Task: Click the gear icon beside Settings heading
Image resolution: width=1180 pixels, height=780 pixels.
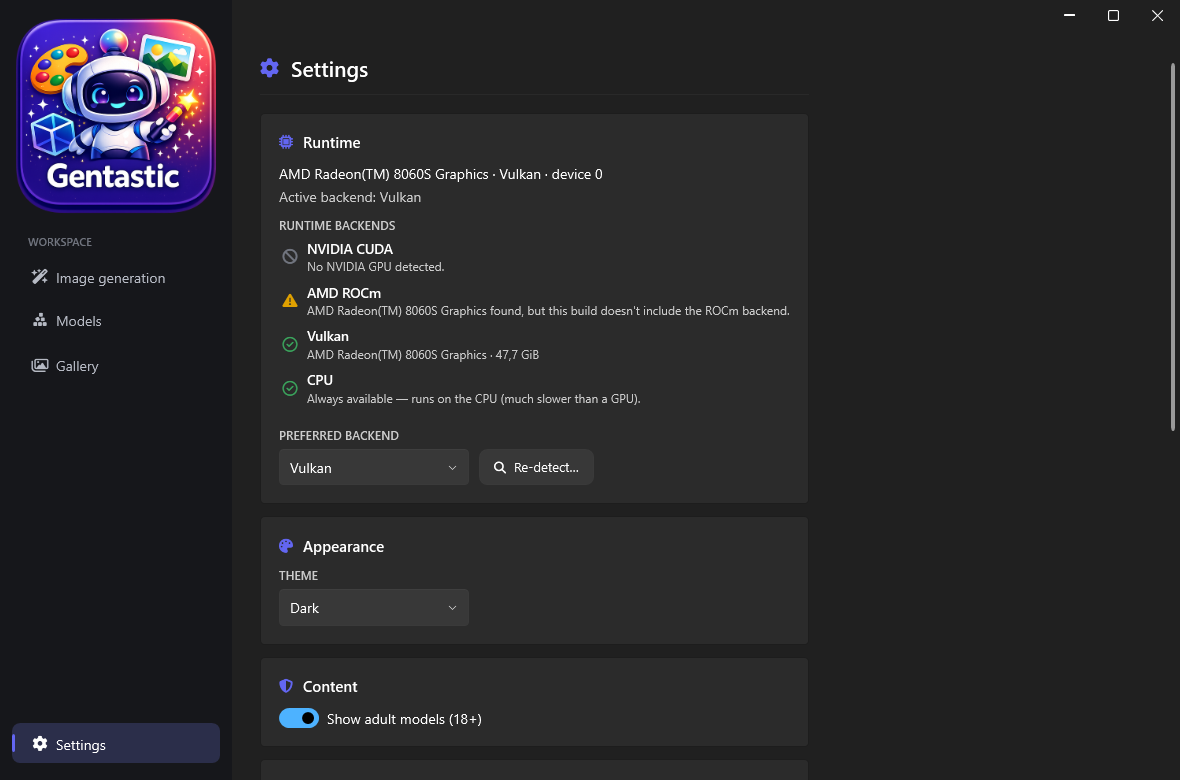Action: (269, 69)
